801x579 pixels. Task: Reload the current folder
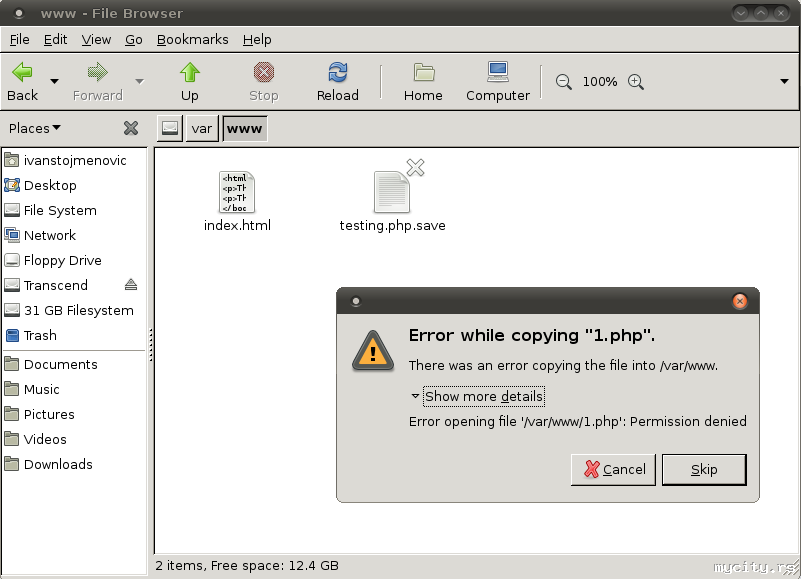(338, 82)
